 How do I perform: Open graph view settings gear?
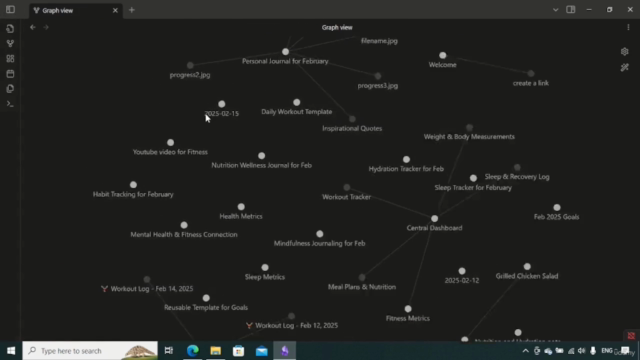click(x=624, y=51)
